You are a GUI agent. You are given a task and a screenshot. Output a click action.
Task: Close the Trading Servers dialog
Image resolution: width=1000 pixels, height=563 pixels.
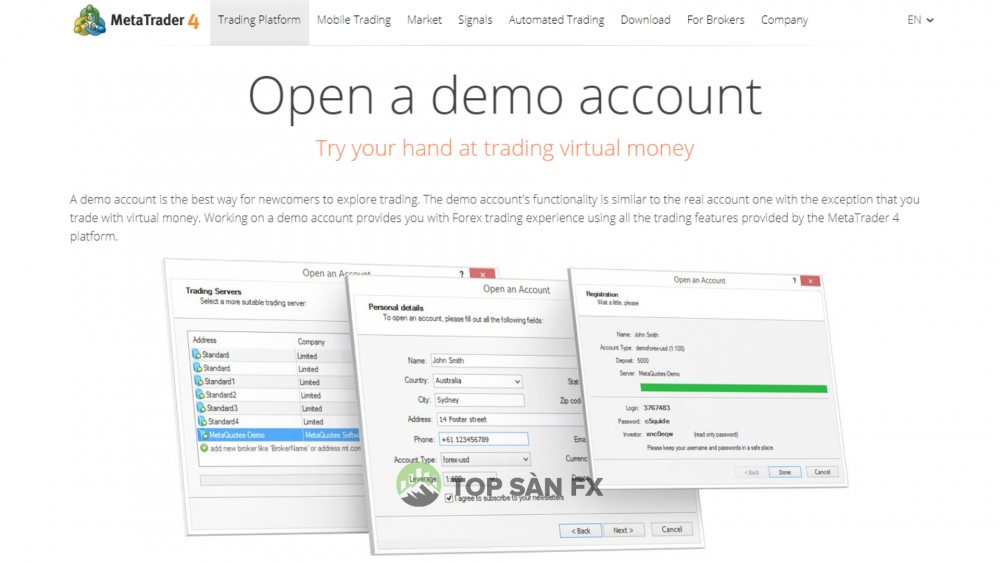(x=483, y=274)
